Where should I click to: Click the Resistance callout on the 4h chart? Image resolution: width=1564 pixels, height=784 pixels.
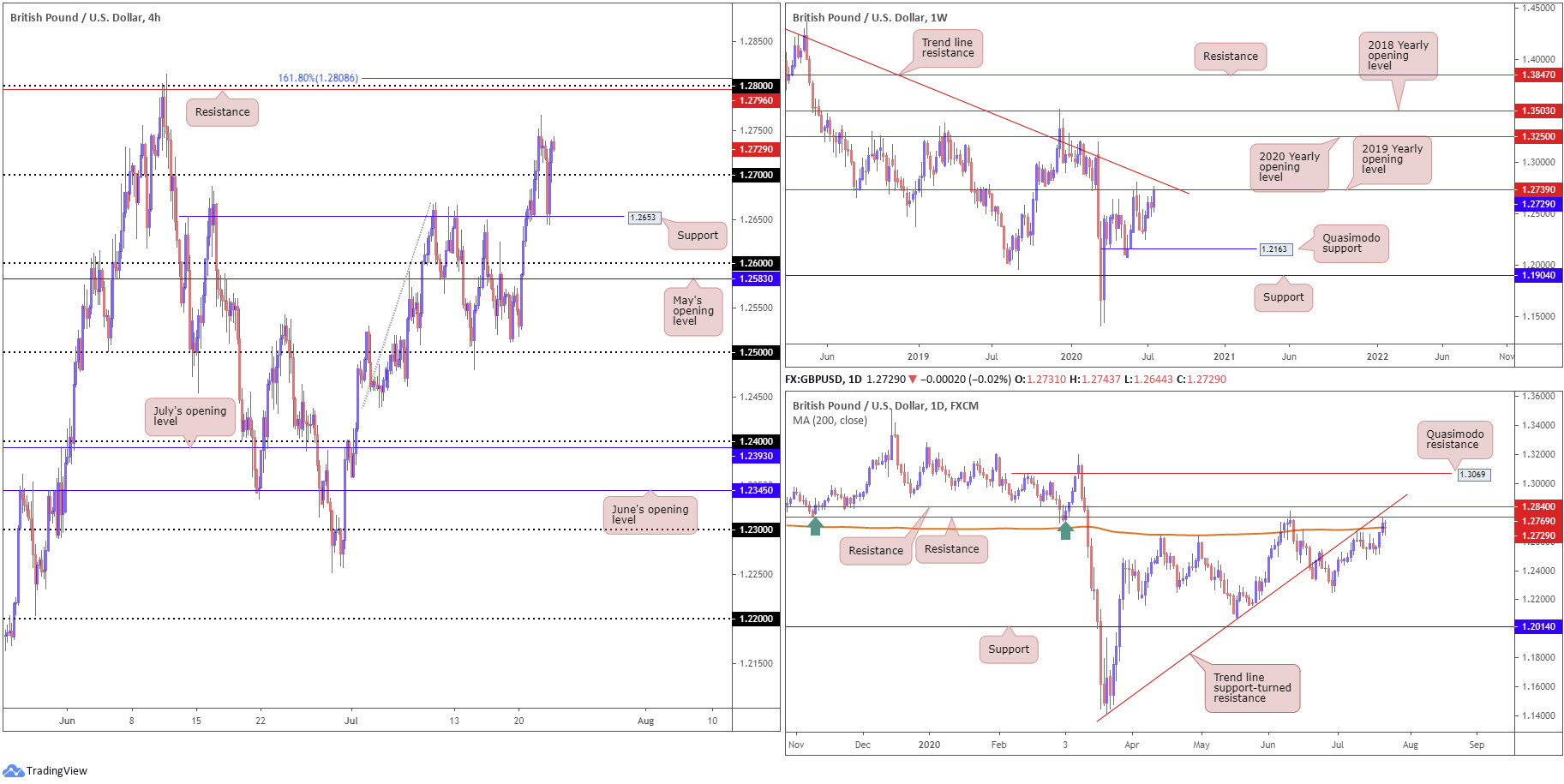click(222, 111)
